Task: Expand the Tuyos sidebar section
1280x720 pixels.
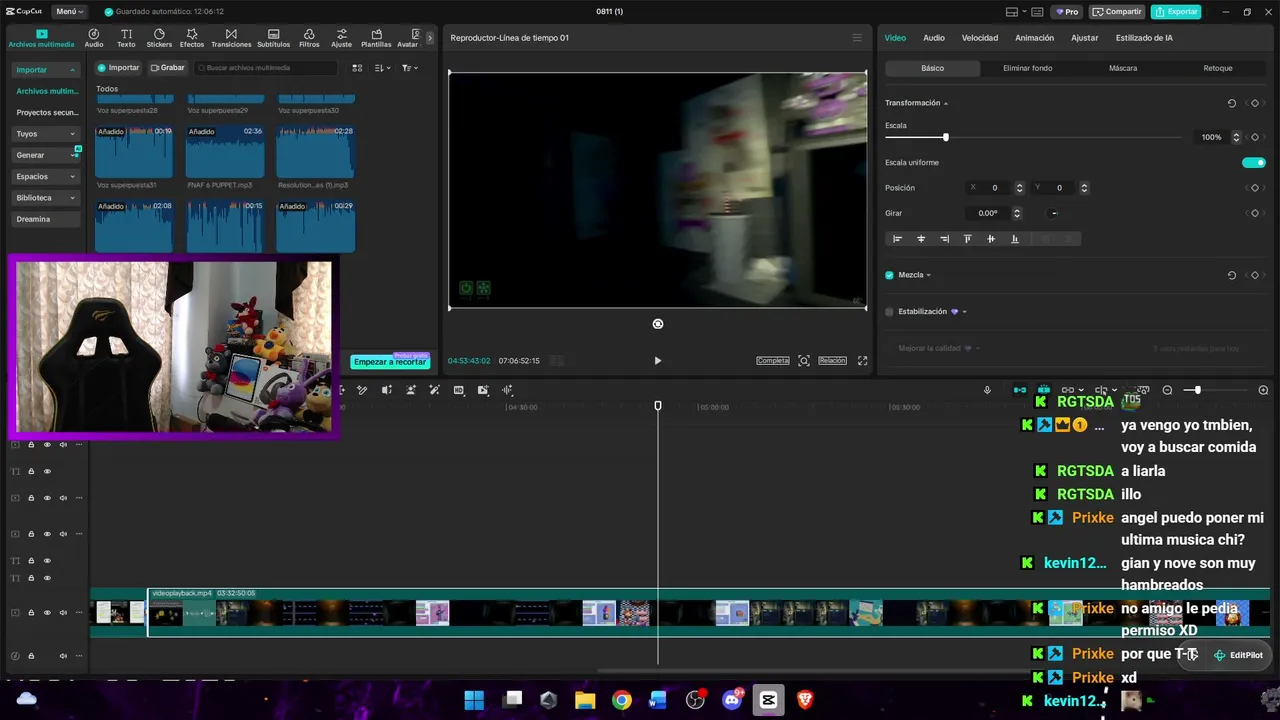Action: [72, 134]
